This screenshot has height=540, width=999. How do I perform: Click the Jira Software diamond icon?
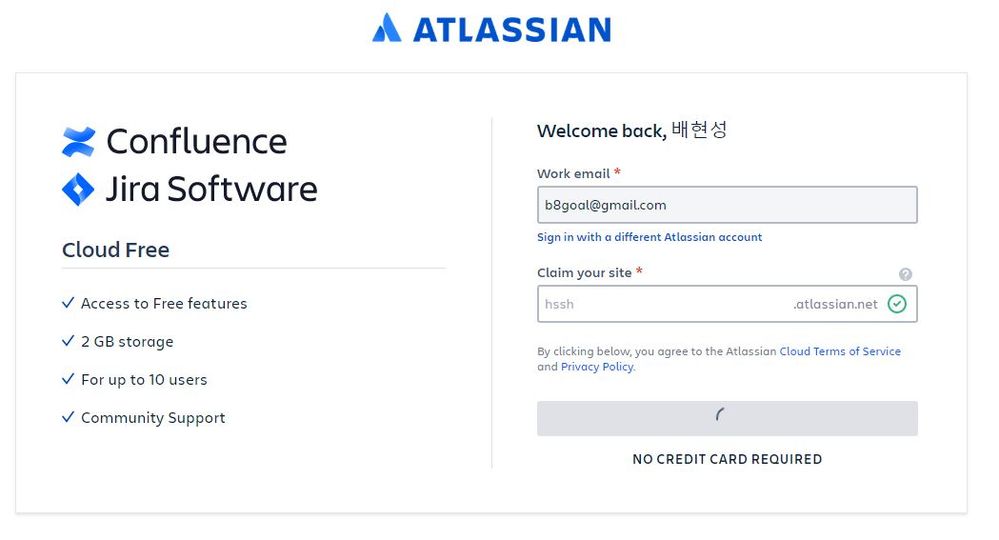78,189
